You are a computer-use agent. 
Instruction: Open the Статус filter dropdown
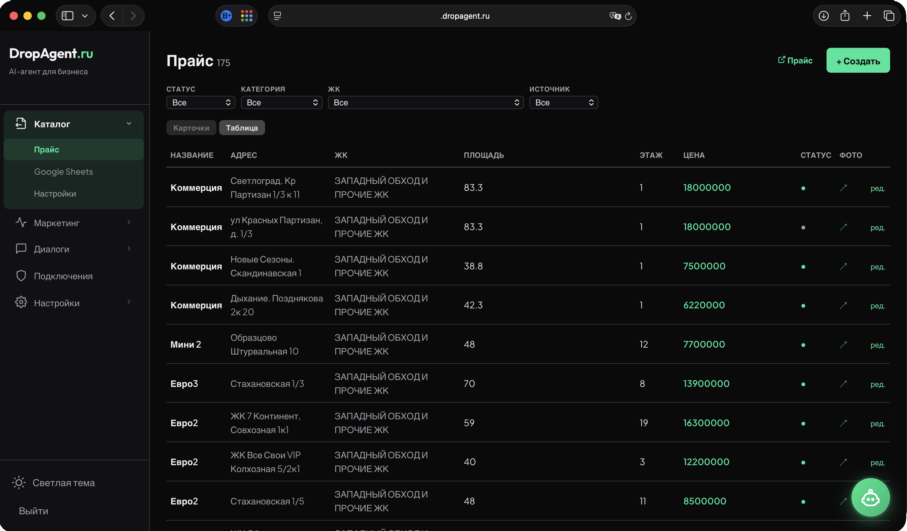[x=201, y=103]
